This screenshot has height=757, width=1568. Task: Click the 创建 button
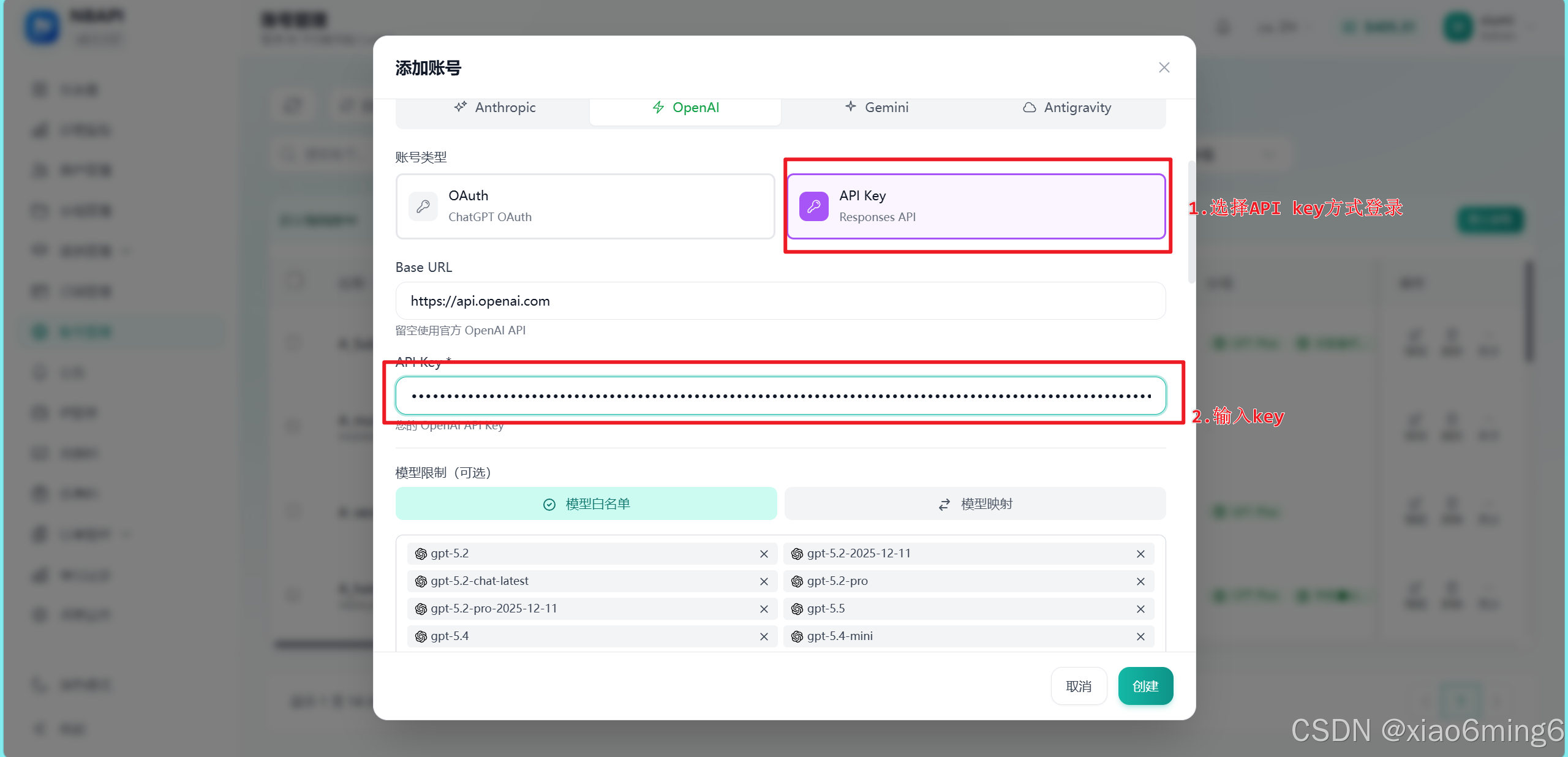[x=1145, y=687]
